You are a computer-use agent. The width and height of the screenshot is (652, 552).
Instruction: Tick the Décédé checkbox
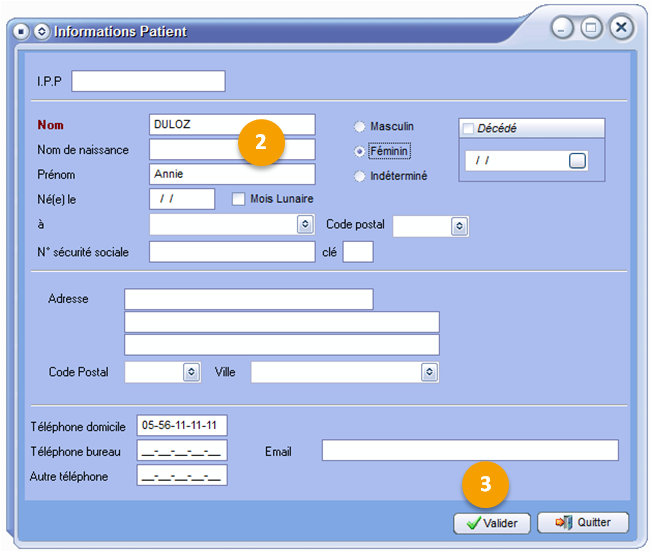tap(467, 129)
